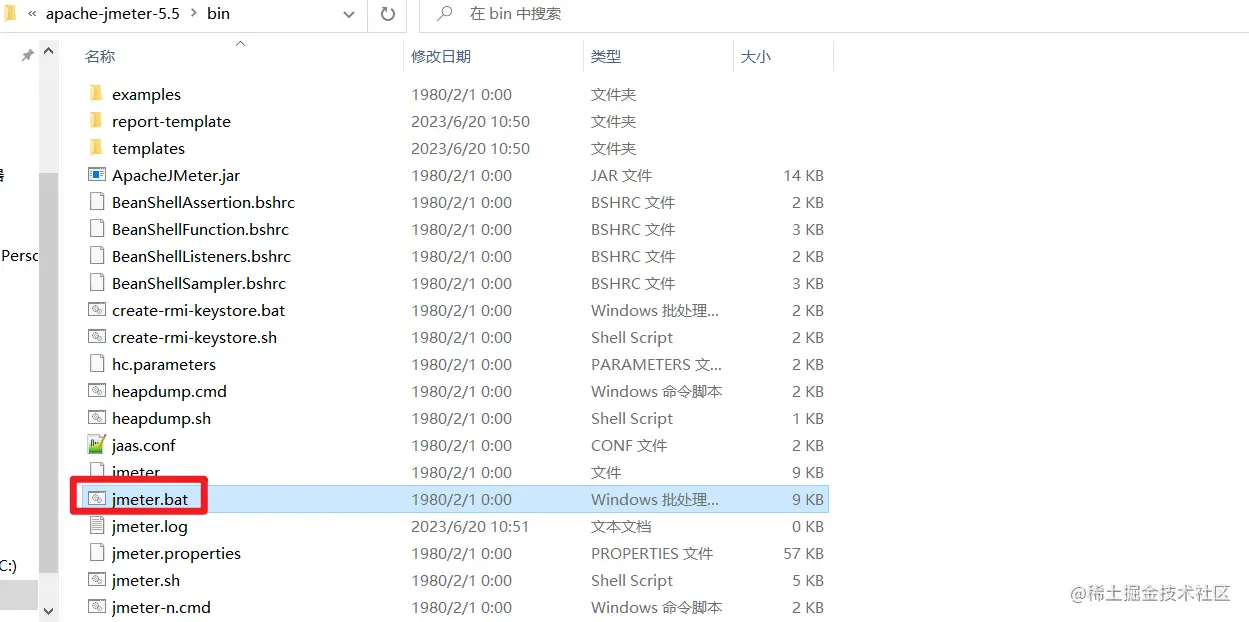The width and height of the screenshot is (1249, 622).
Task: Click the create-rmi-keystore.bat batch icon
Action: tap(96, 310)
